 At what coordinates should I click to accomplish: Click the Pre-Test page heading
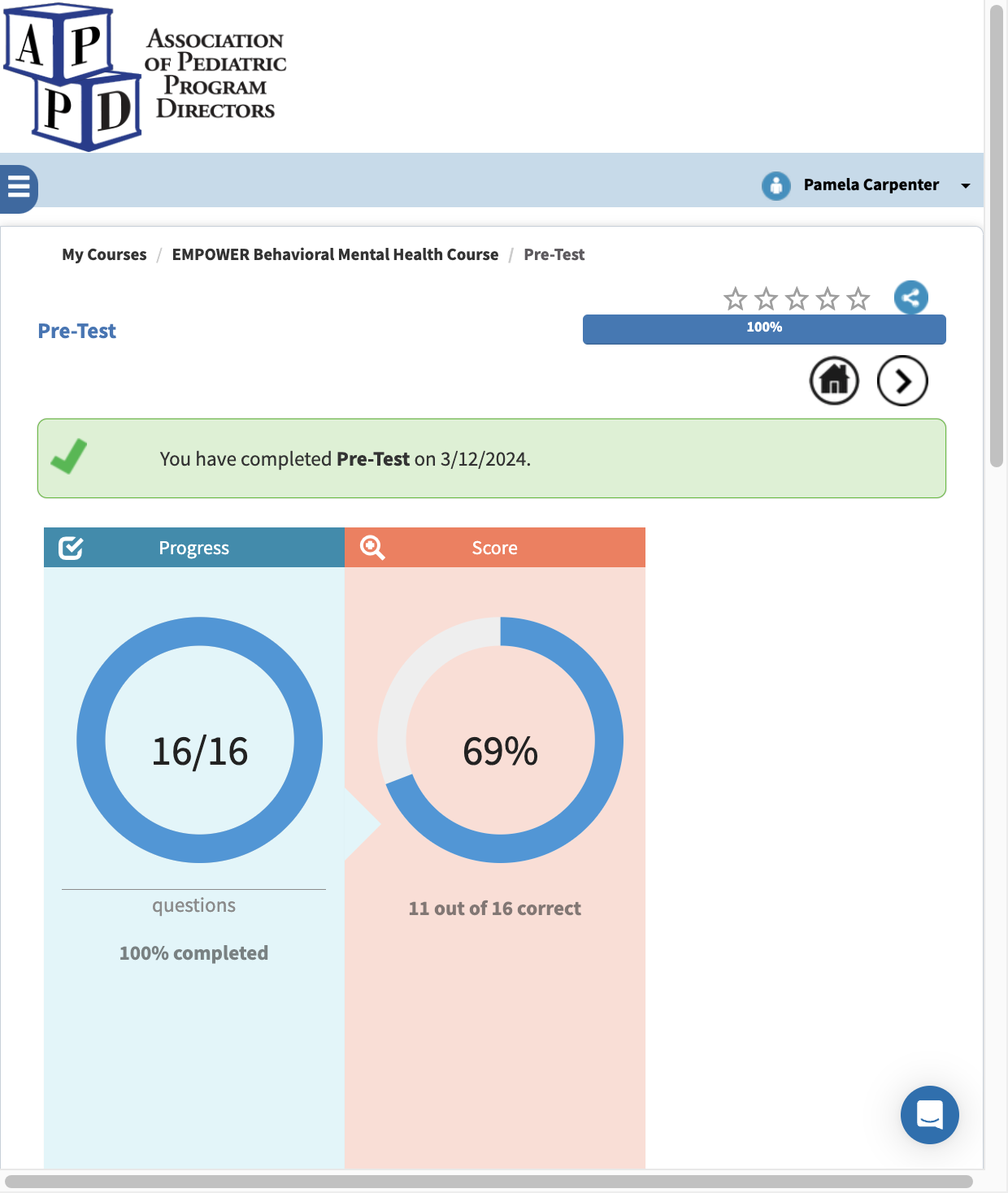pyautogui.click(x=77, y=331)
